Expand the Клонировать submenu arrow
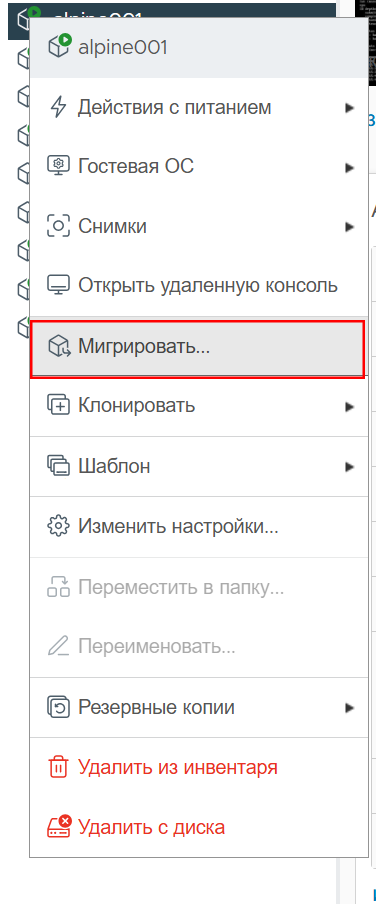This screenshot has height=904, width=376. (x=349, y=406)
